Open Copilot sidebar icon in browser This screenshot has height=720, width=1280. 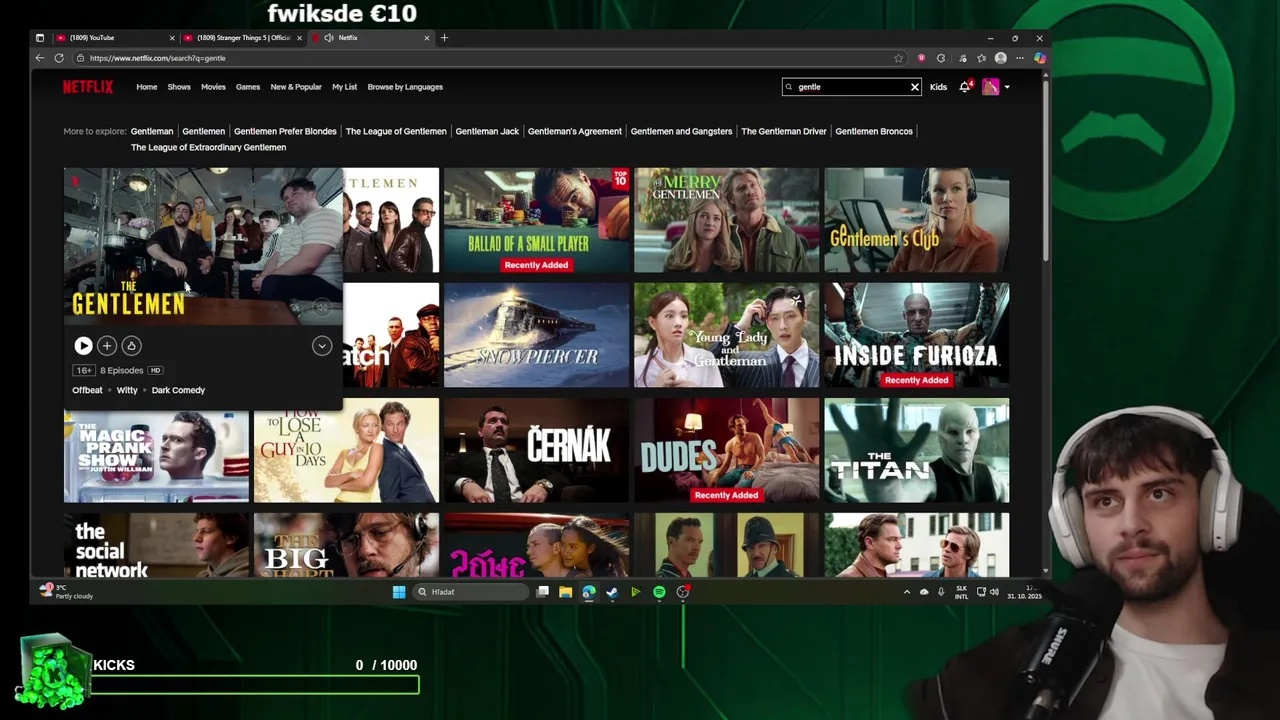point(1040,58)
